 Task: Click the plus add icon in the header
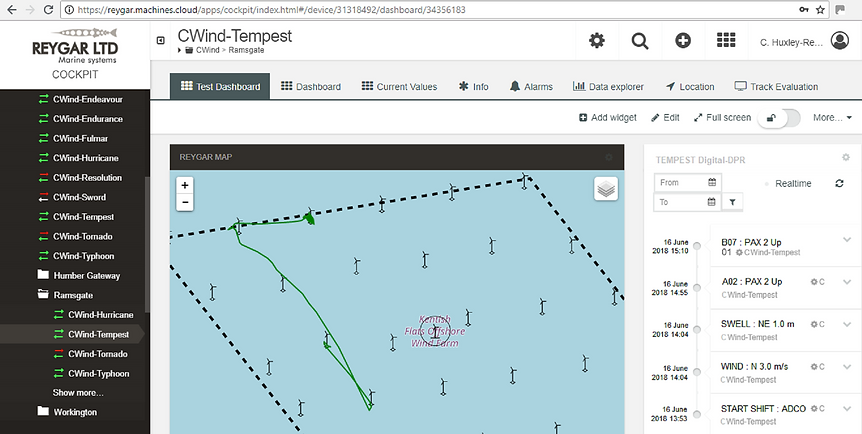pos(683,41)
